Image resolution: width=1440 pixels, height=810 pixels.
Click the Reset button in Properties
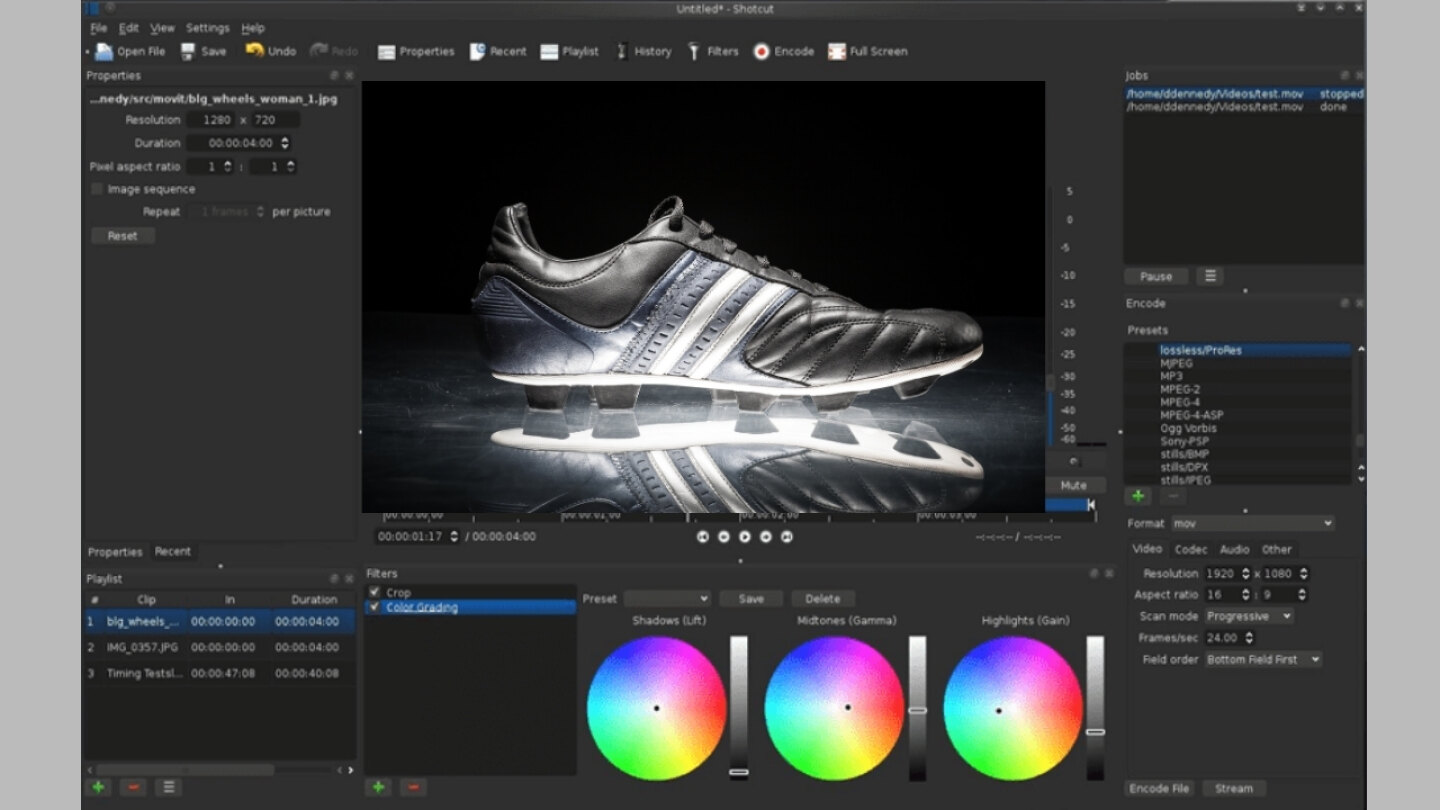[122, 236]
